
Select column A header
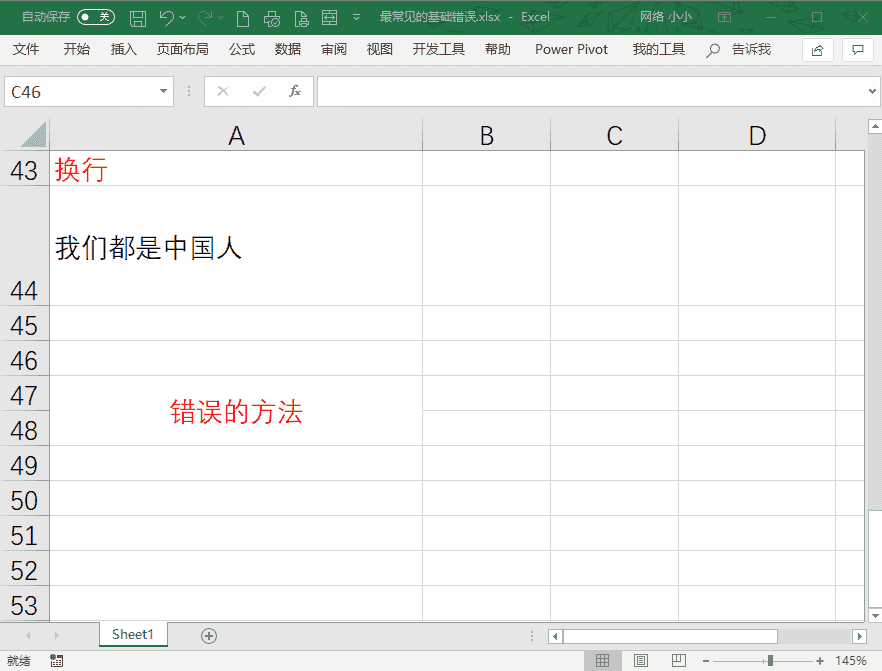tap(236, 136)
